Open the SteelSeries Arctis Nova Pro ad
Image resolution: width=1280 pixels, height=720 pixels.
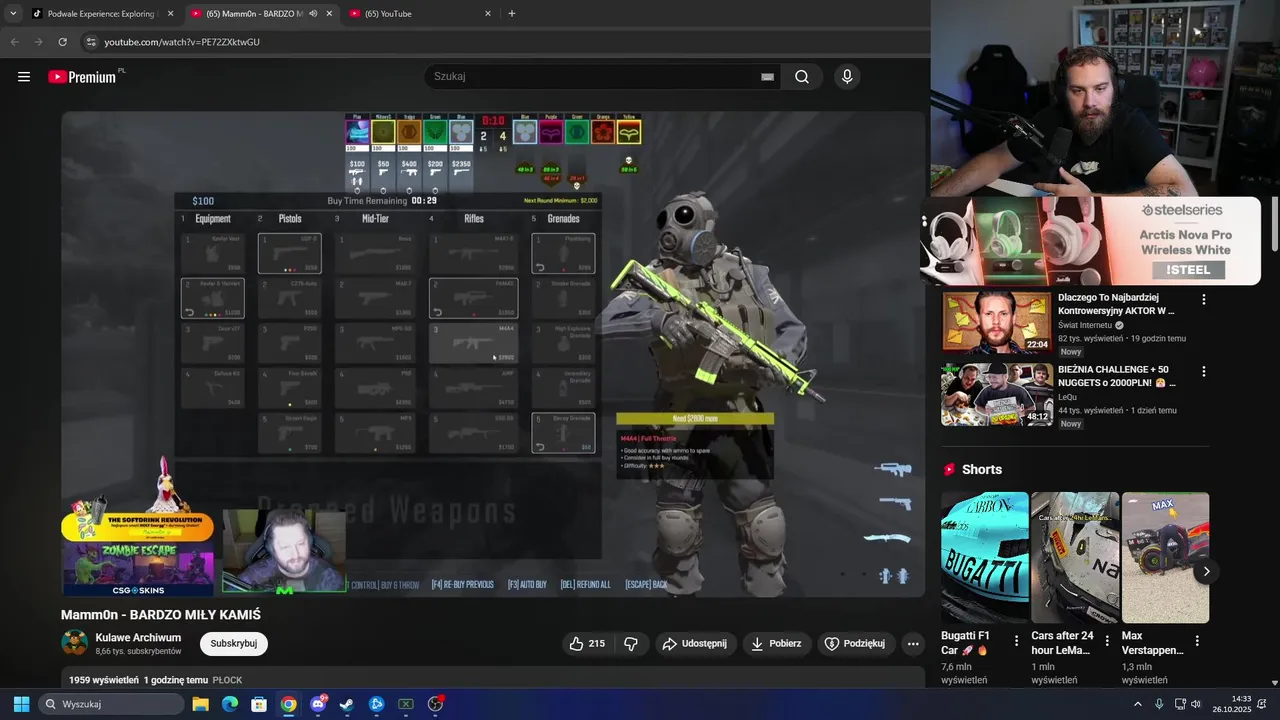coord(1092,241)
